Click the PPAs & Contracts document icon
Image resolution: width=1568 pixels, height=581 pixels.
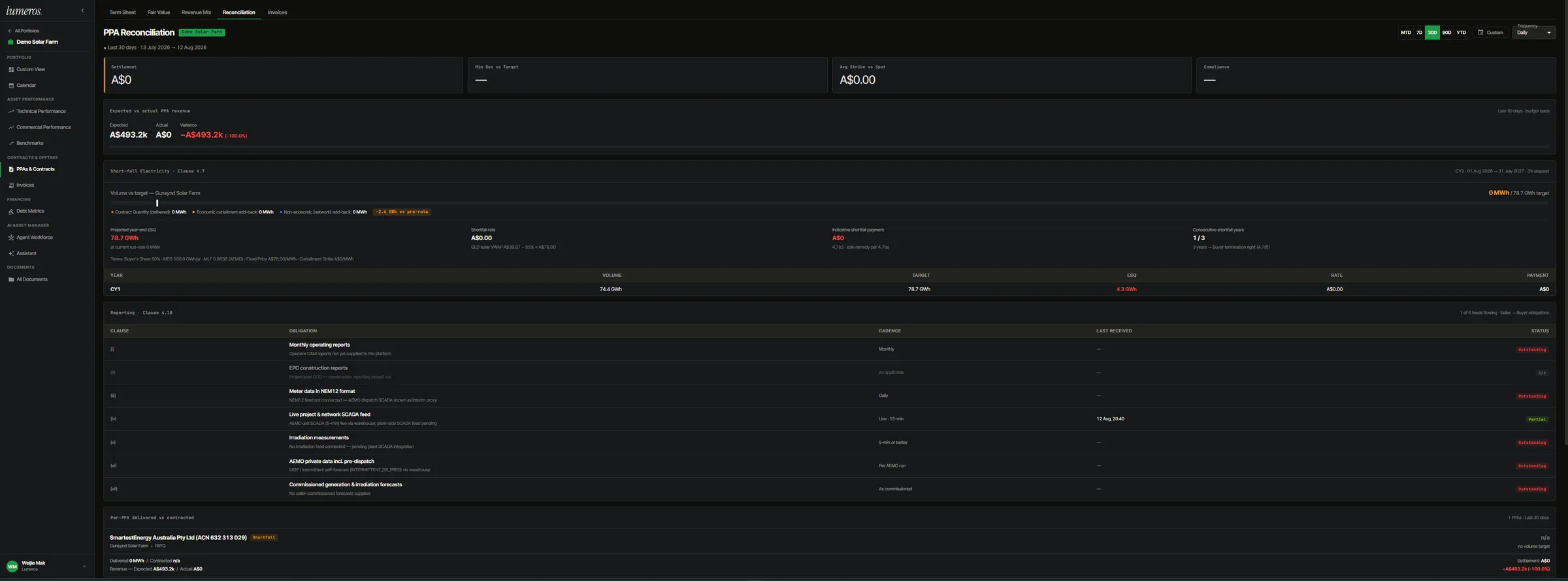point(11,169)
